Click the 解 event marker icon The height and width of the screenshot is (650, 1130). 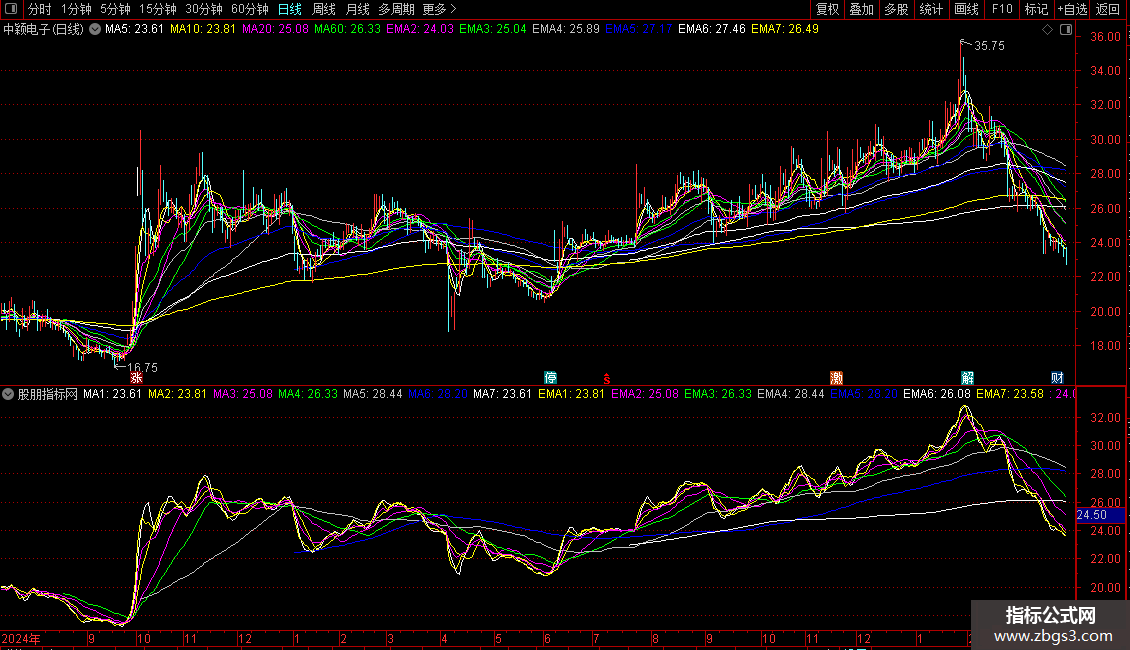[x=967, y=378]
